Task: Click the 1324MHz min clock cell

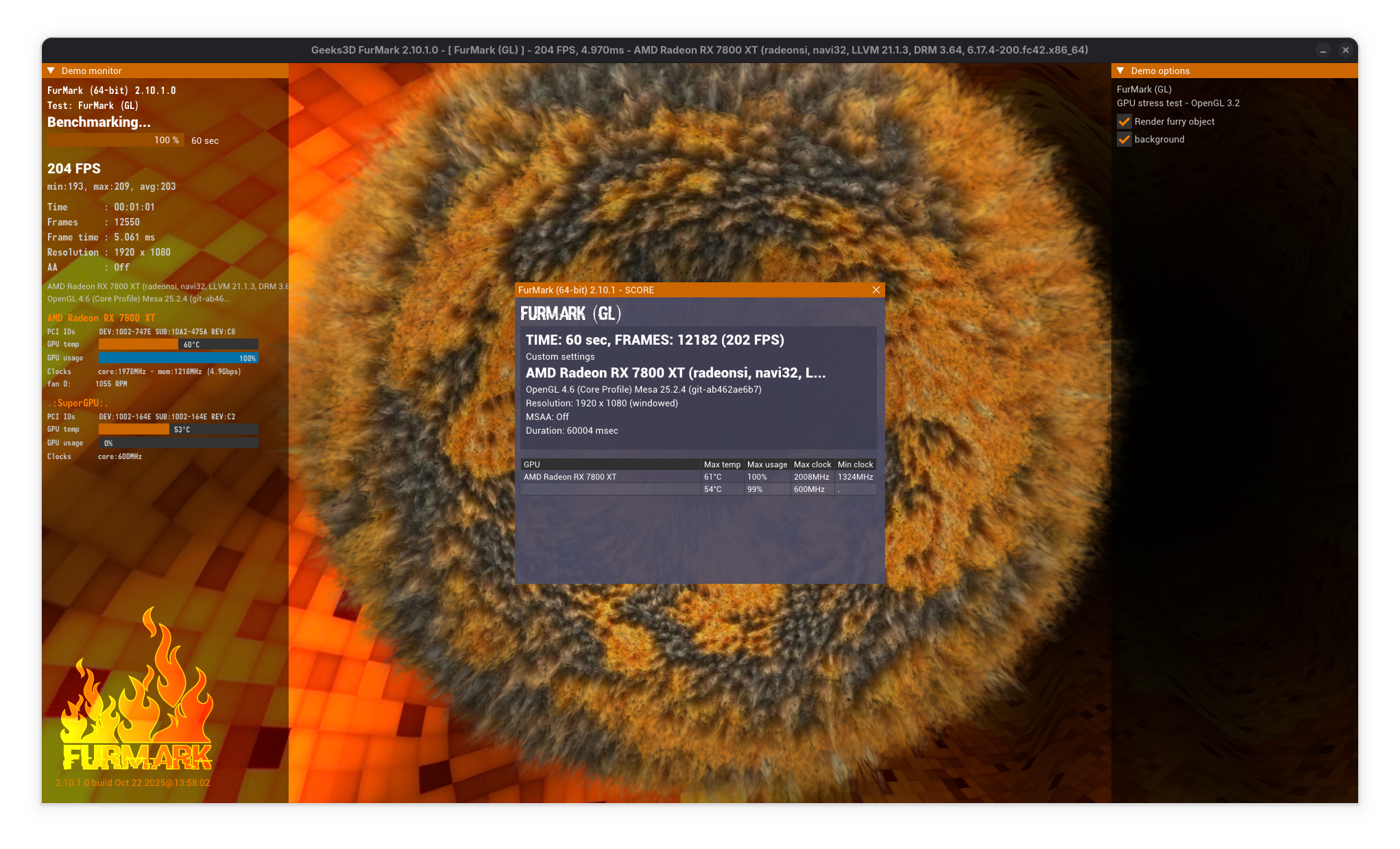Action: [856, 477]
